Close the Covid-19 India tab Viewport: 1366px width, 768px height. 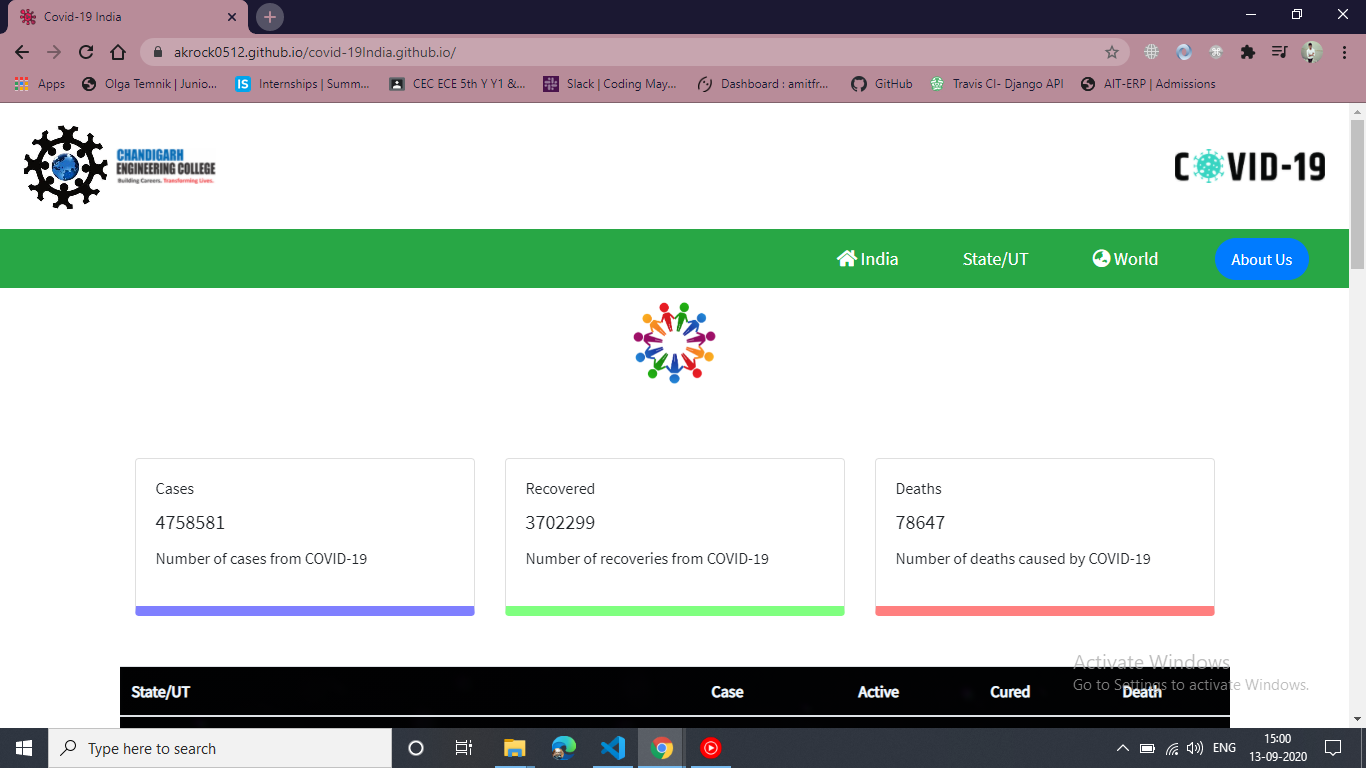(232, 17)
